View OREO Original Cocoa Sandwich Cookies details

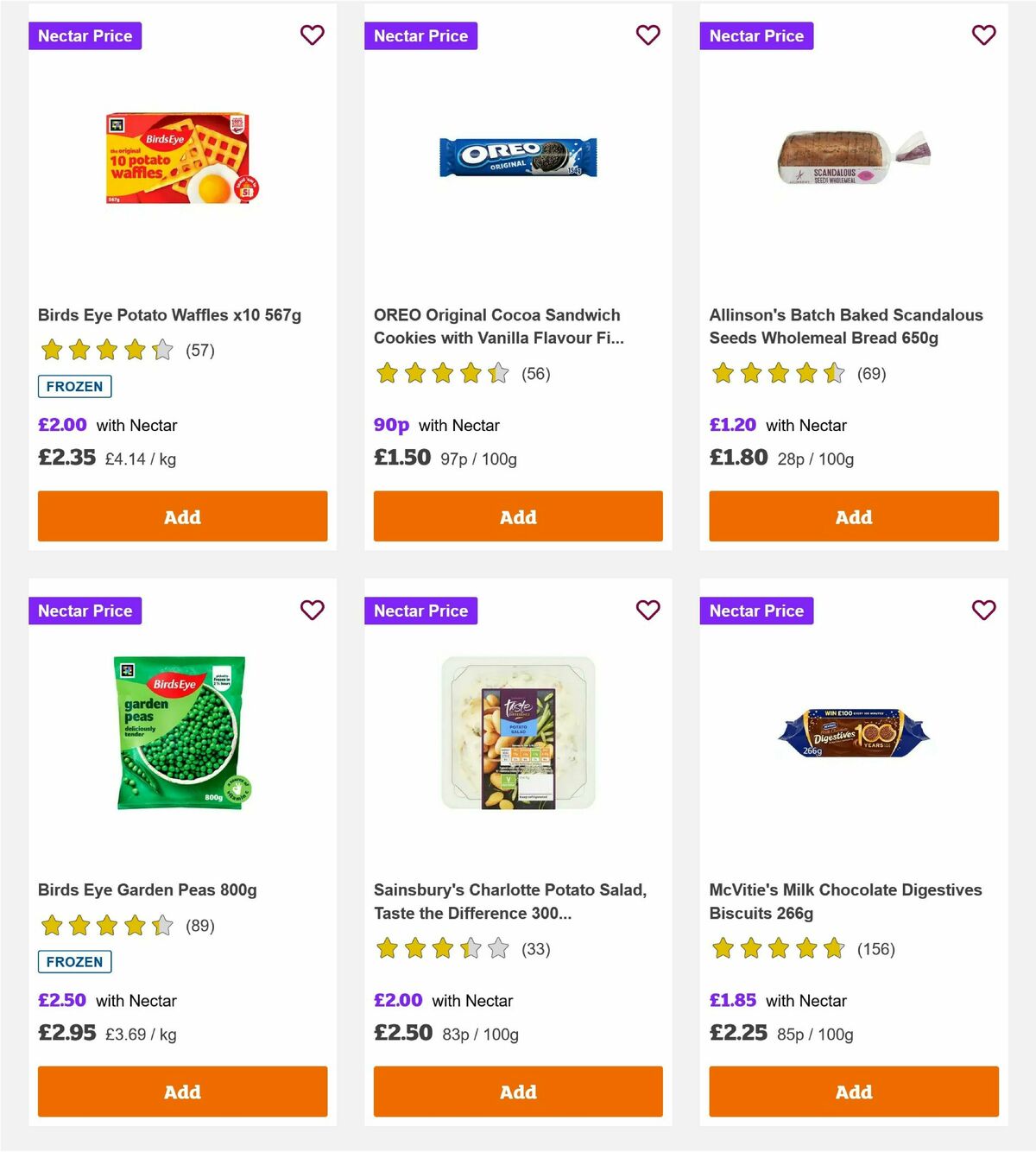(496, 326)
